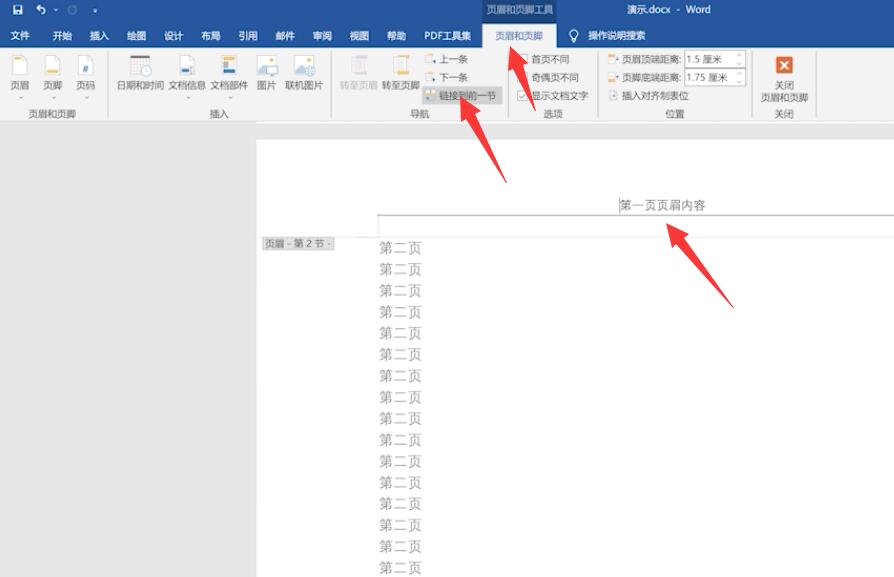Viewport: 894px width, 577px height.
Task: Switch to the 布局 tab
Action: (210, 35)
